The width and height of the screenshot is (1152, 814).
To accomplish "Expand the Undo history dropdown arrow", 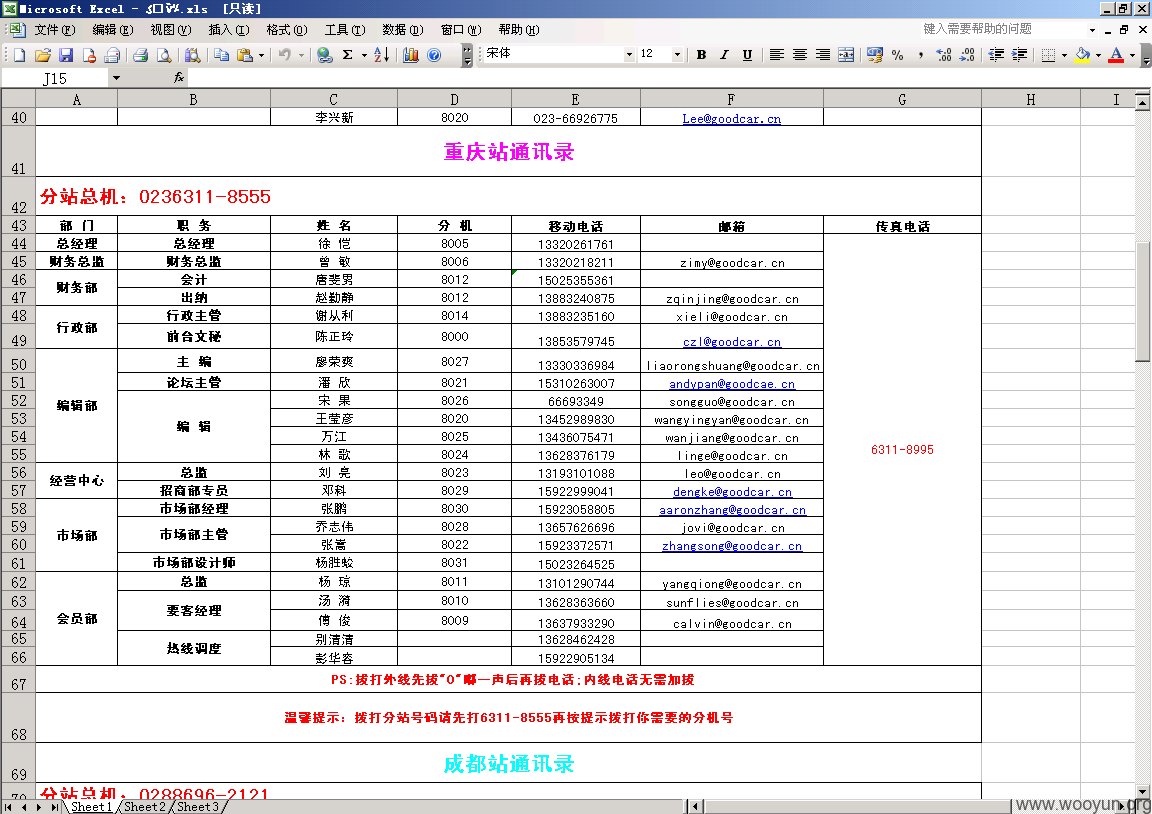I will coord(301,55).
